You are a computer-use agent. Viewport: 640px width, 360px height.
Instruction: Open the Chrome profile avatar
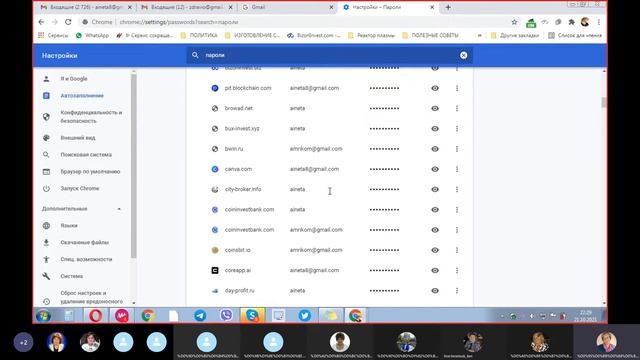coord(585,22)
